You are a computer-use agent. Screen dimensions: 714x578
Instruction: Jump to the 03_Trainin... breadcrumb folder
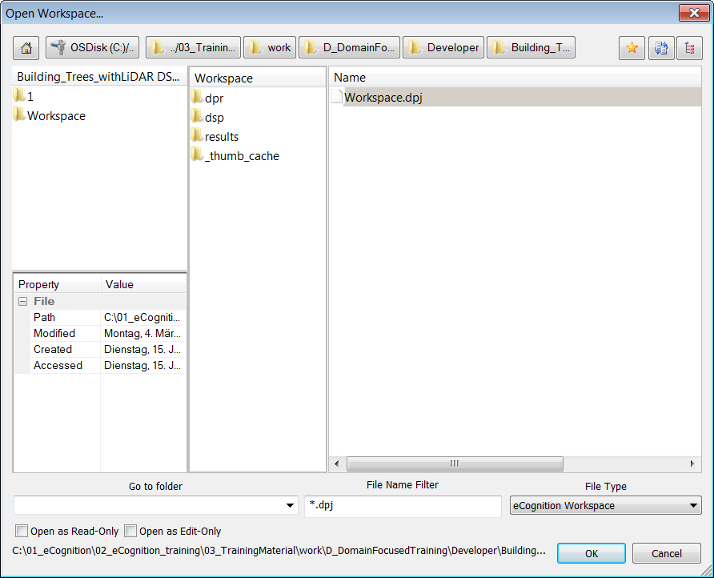click(x=193, y=48)
